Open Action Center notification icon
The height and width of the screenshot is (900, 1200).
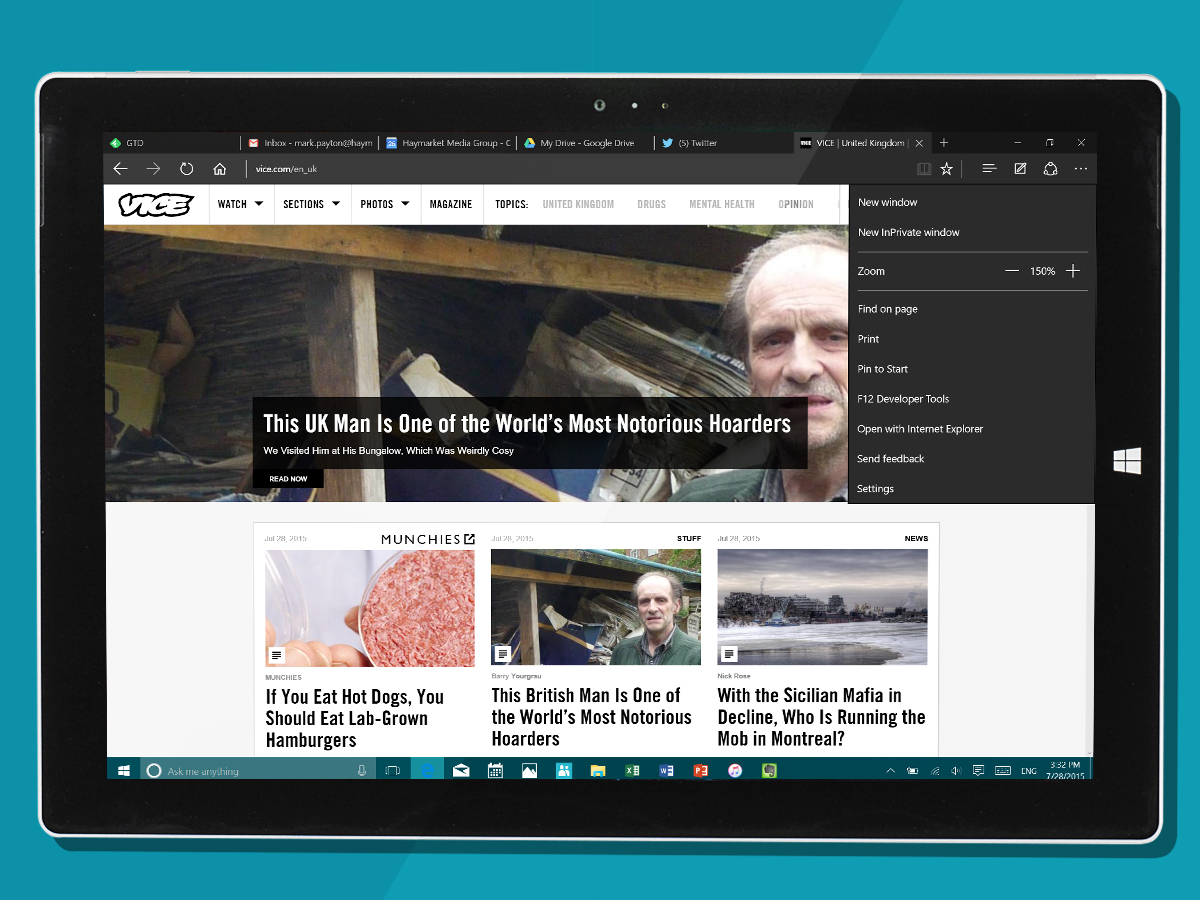coord(978,771)
